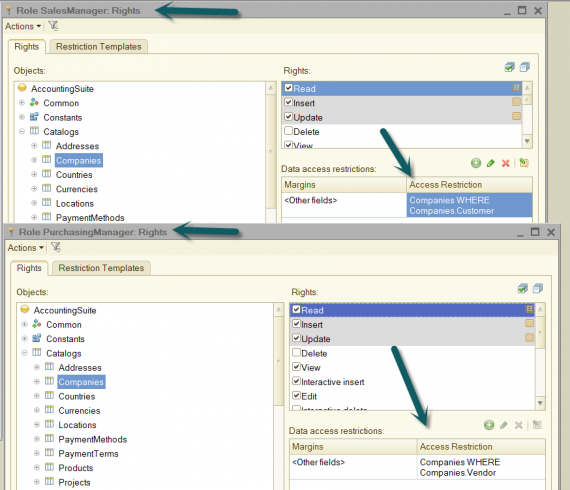Viewport: 570px width, 490px height.
Task: Click Constants icon in SalesManager objects tree
Action: 34,117
